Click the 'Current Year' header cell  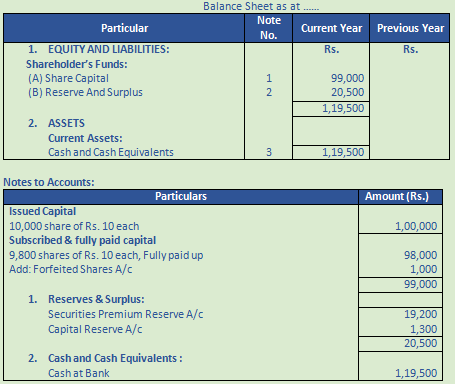[331, 28]
